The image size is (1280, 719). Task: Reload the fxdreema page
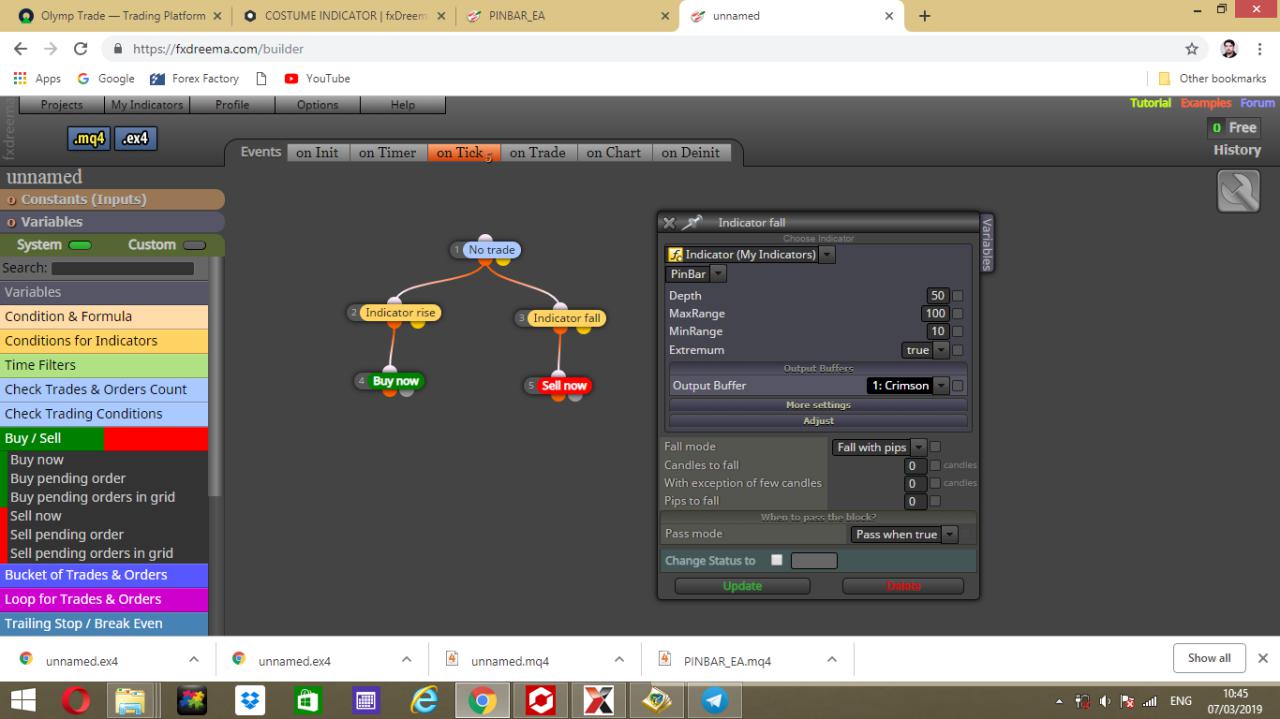(81, 48)
